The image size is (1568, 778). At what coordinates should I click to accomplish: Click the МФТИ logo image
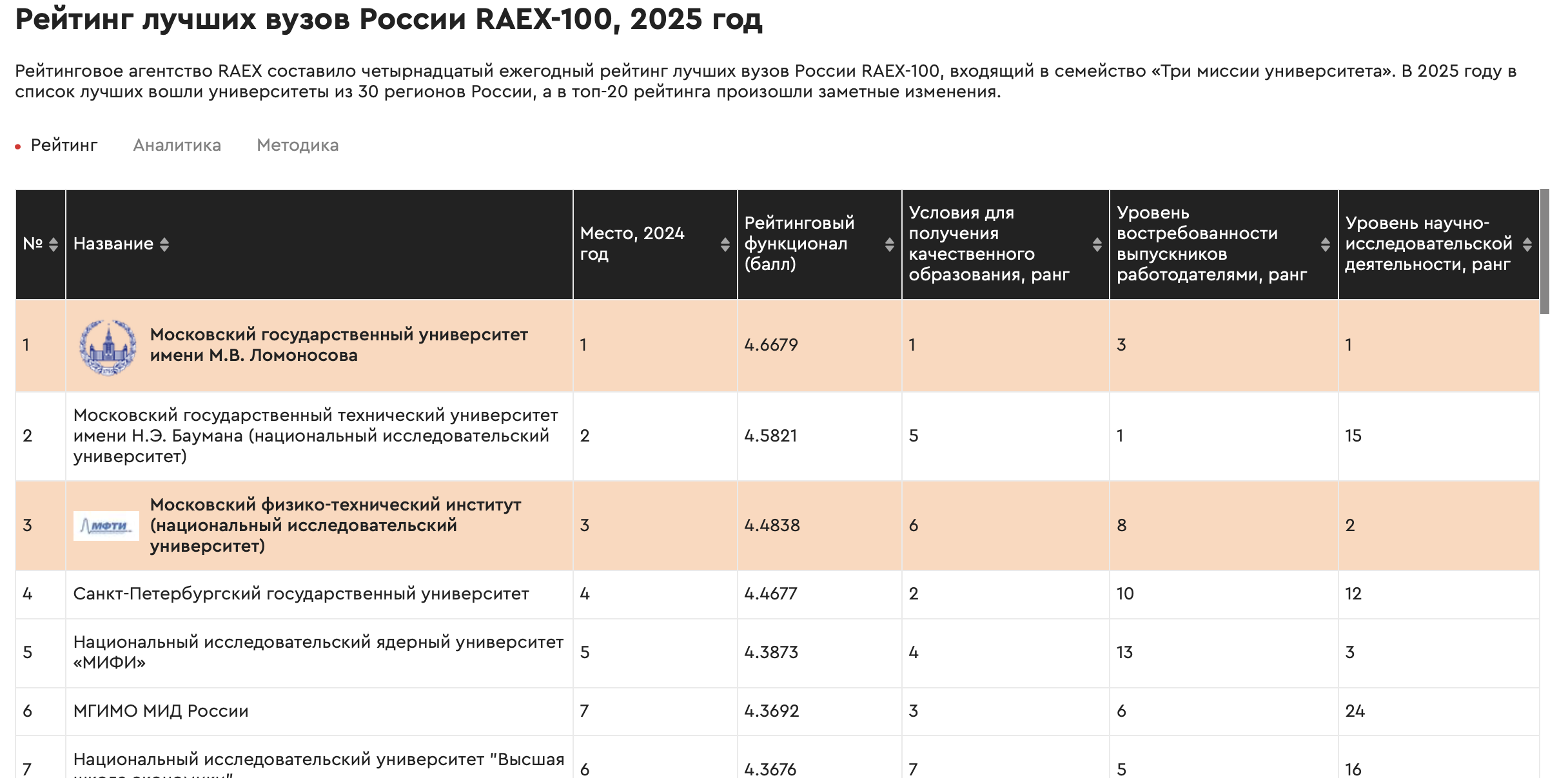tap(106, 526)
